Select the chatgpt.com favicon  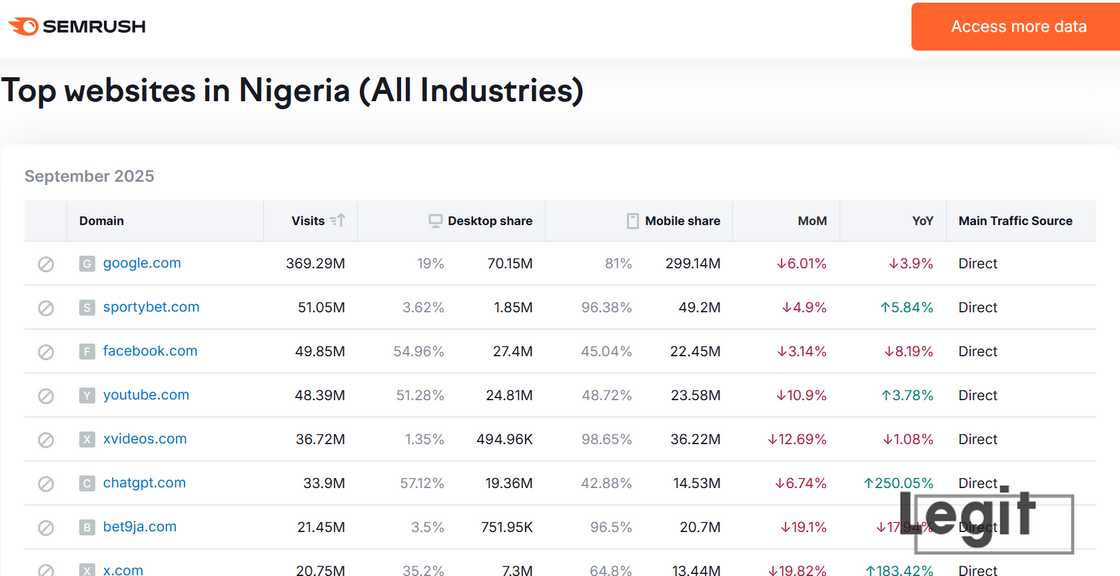[86, 482]
